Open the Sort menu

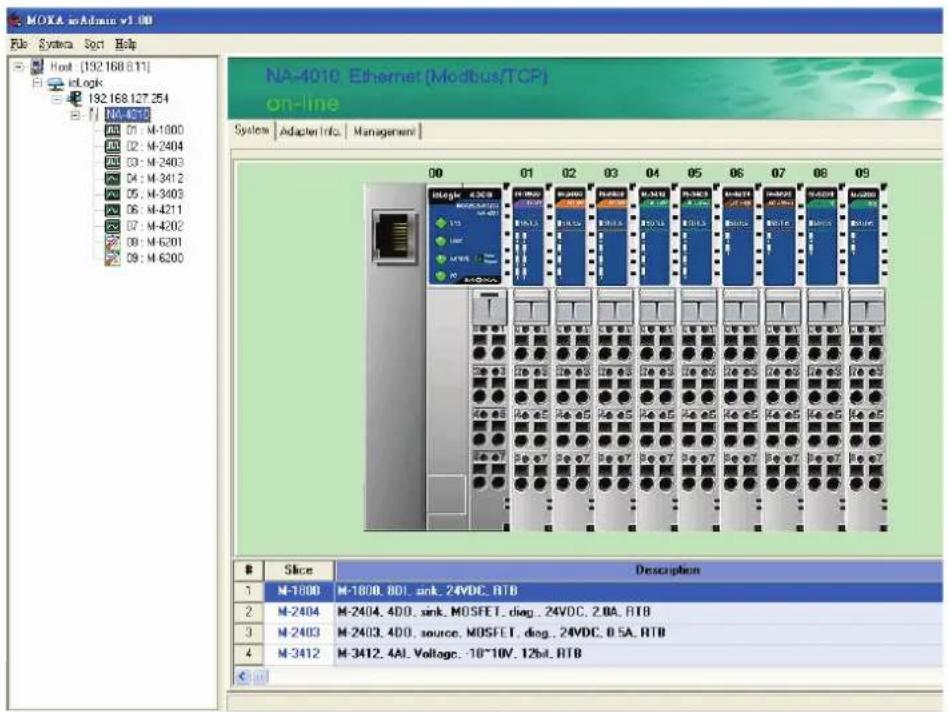94,44
